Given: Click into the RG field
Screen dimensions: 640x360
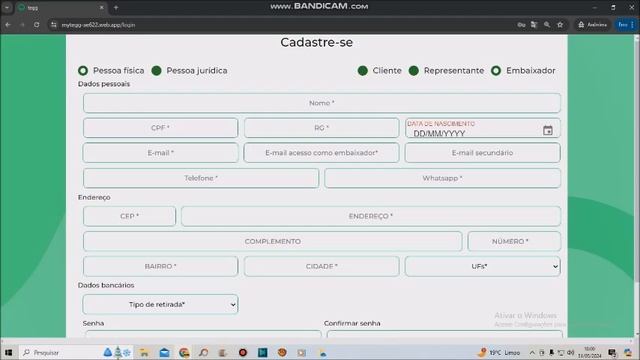Looking at the screenshot, I should tap(322, 128).
